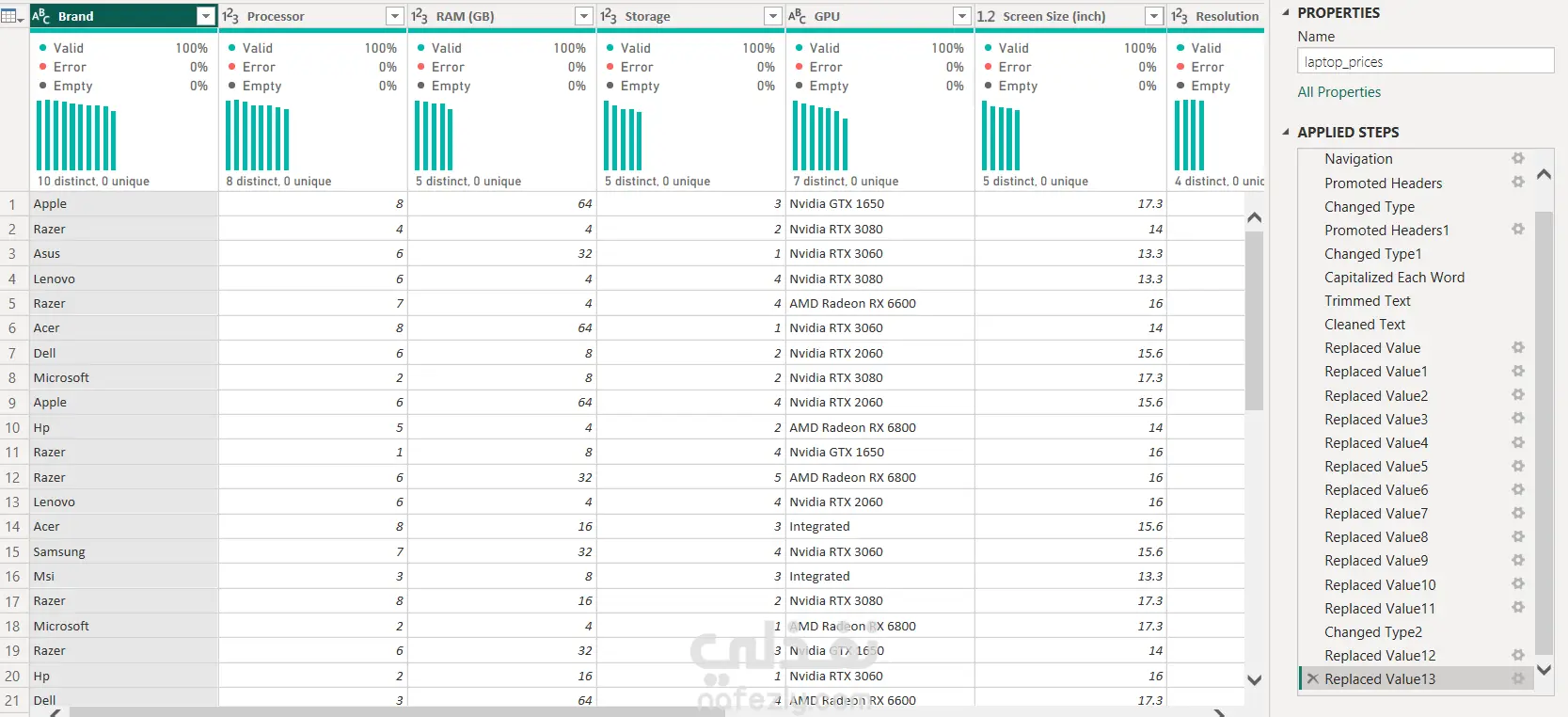
Task: Open gear settings for Replaced Value8
Action: tap(1518, 536)
